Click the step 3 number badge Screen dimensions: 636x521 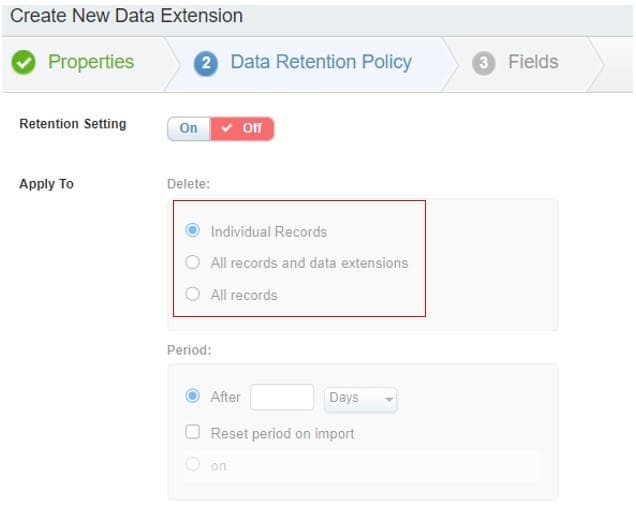tap(484, 63)
